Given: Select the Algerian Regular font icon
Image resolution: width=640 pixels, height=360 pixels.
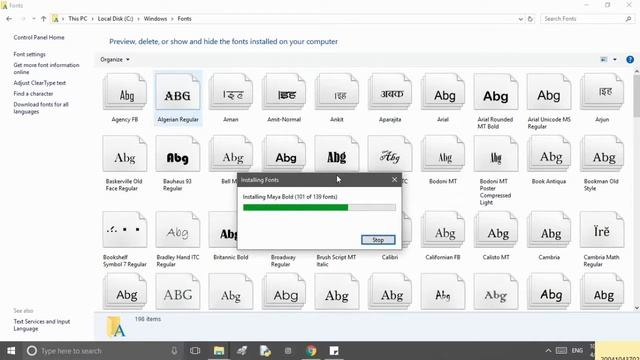Looking at the screenshot, I should pos(178,92).
